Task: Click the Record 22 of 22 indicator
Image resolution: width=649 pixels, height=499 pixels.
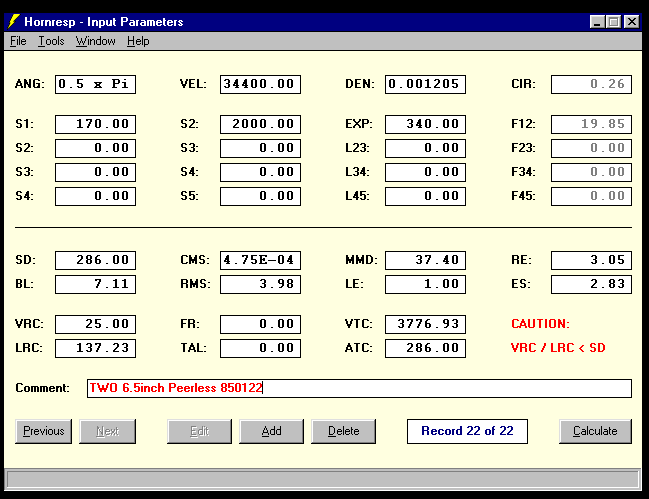Action: [467, 431]
